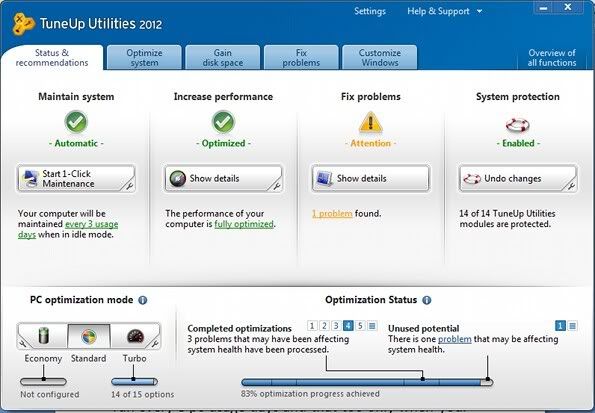Viewport: 595px width, 413px height.
Task: Show details for Fix problems
Action: (370, 178)
